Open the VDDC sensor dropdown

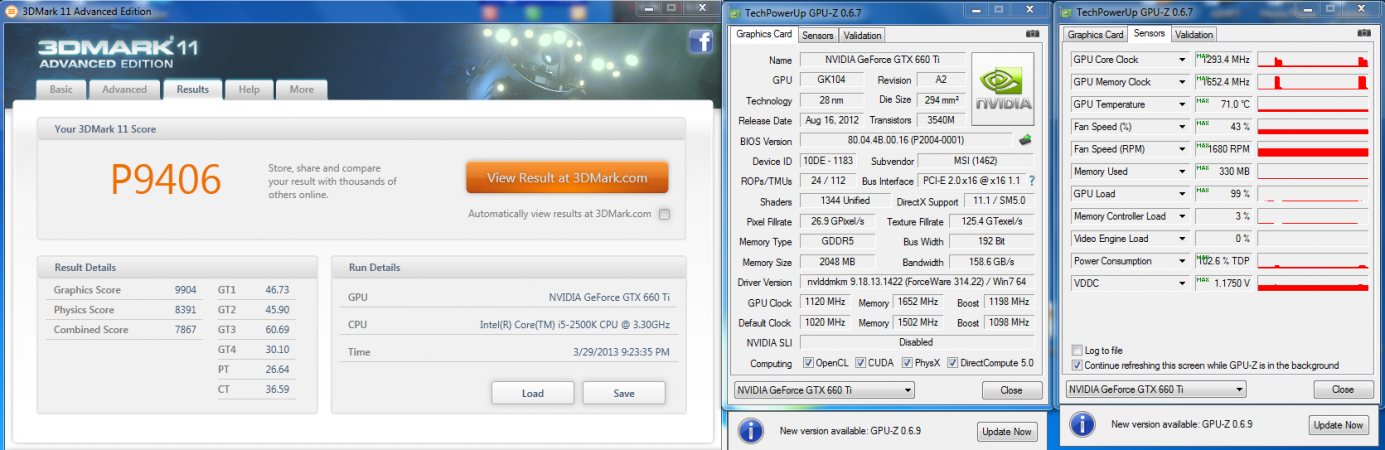pyautogui.click(x=1182, y=284)
